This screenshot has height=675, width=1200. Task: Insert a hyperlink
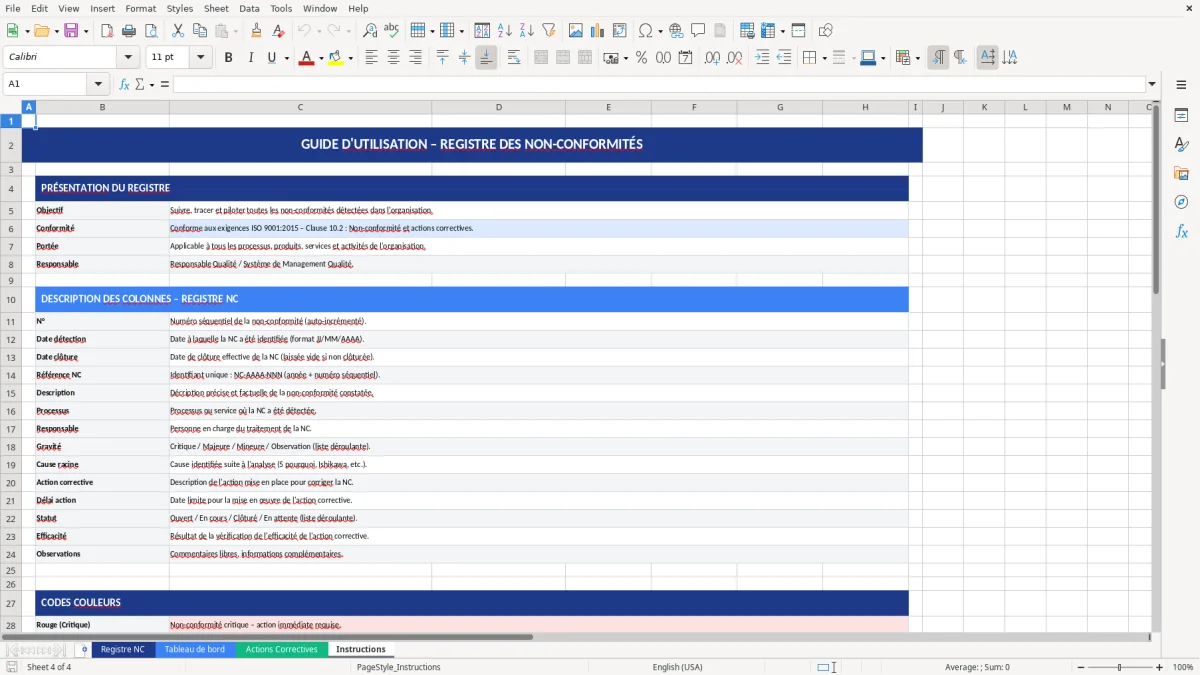tap(676, 30)
